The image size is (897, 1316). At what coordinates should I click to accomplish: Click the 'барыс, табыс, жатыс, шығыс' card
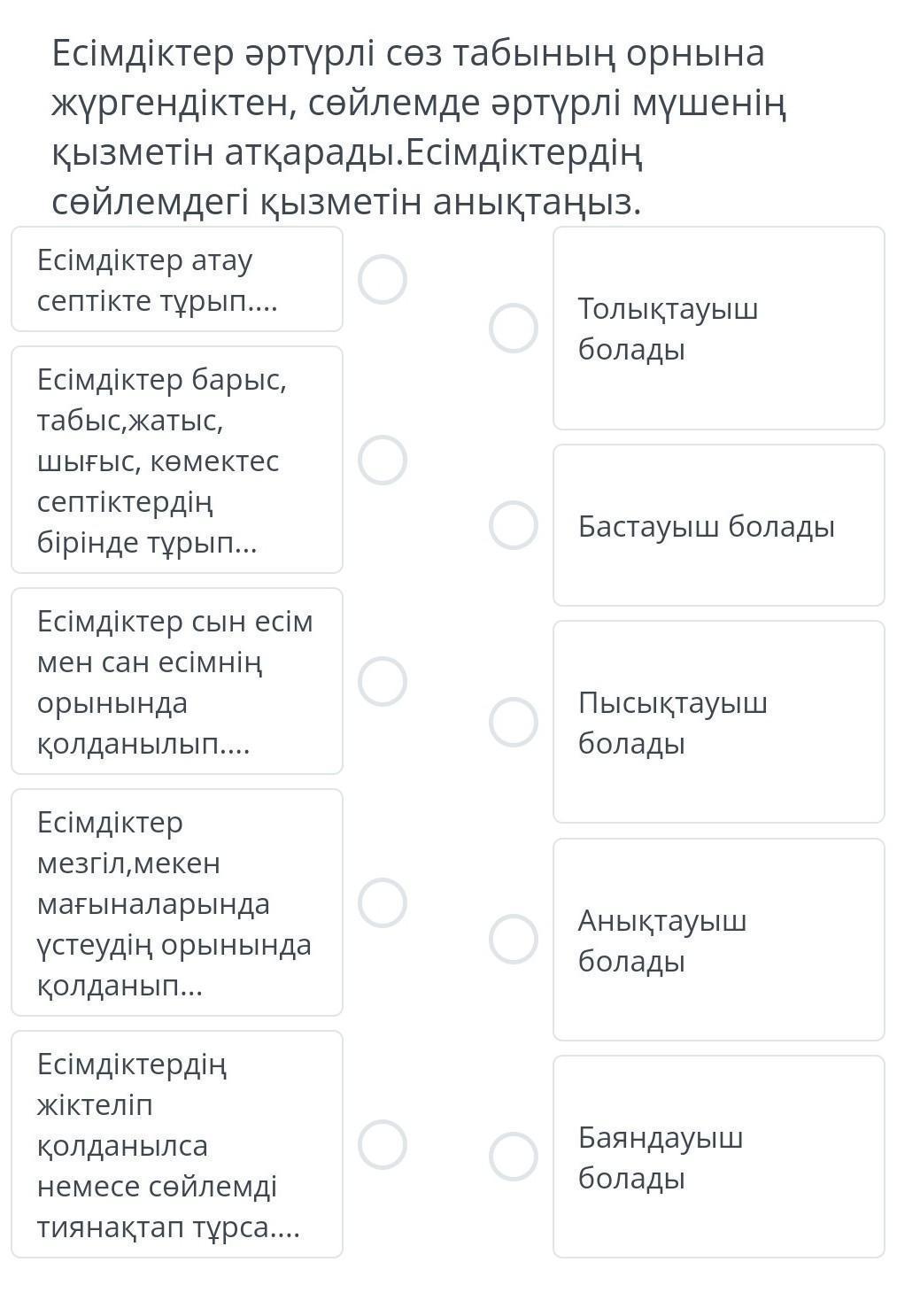pyautogui.click(x=177, y=461)
